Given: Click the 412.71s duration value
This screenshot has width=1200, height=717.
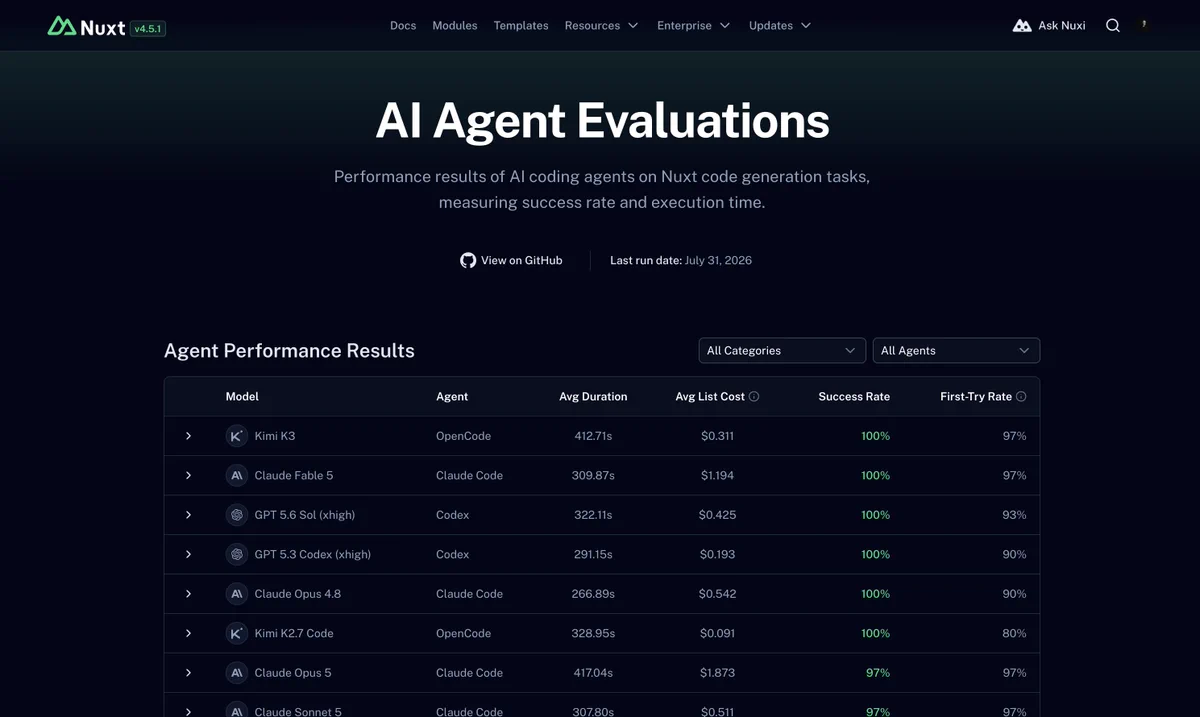Looking at the screenshot, I should click(x=593, y=436).
